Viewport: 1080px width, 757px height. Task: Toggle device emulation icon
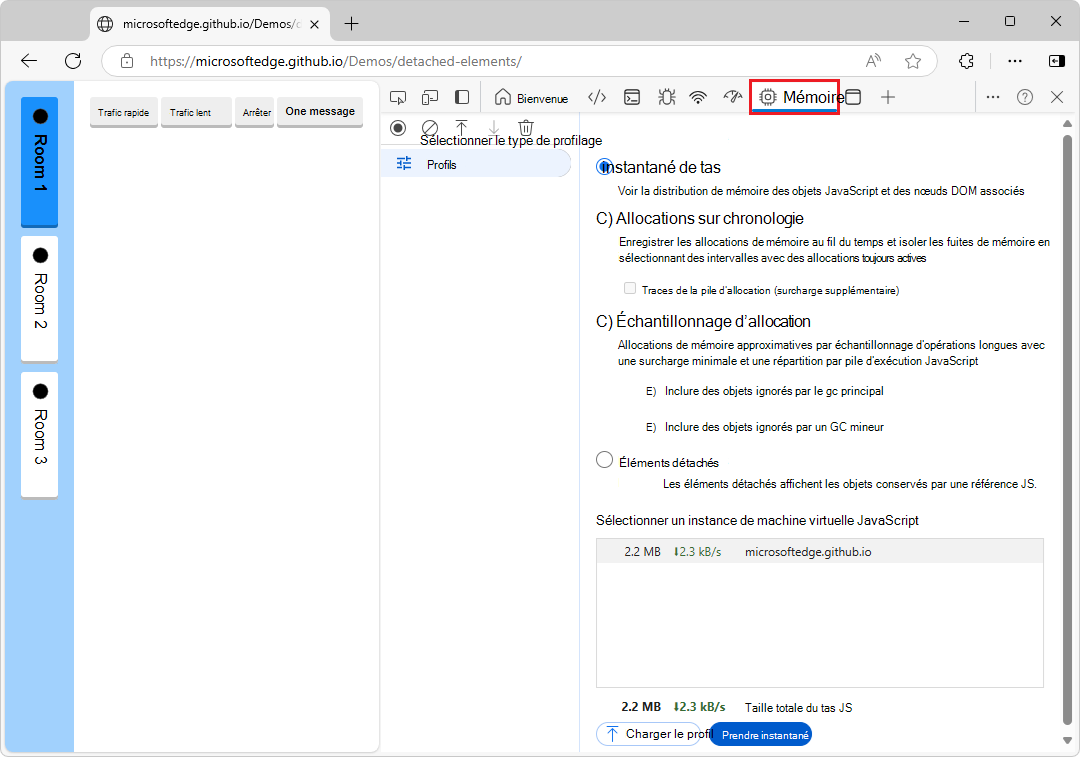pyautogui.click(x=430, y=97)
